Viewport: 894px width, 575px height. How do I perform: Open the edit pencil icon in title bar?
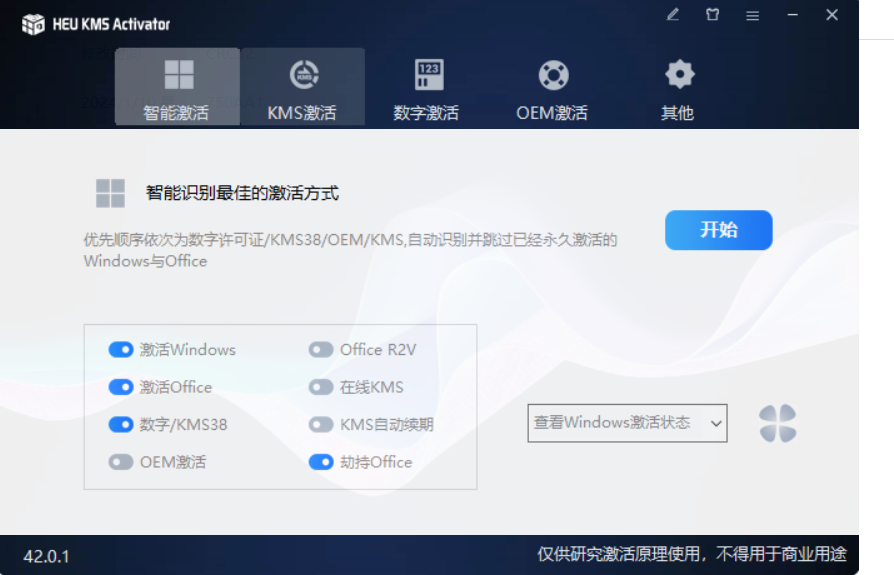673,15
